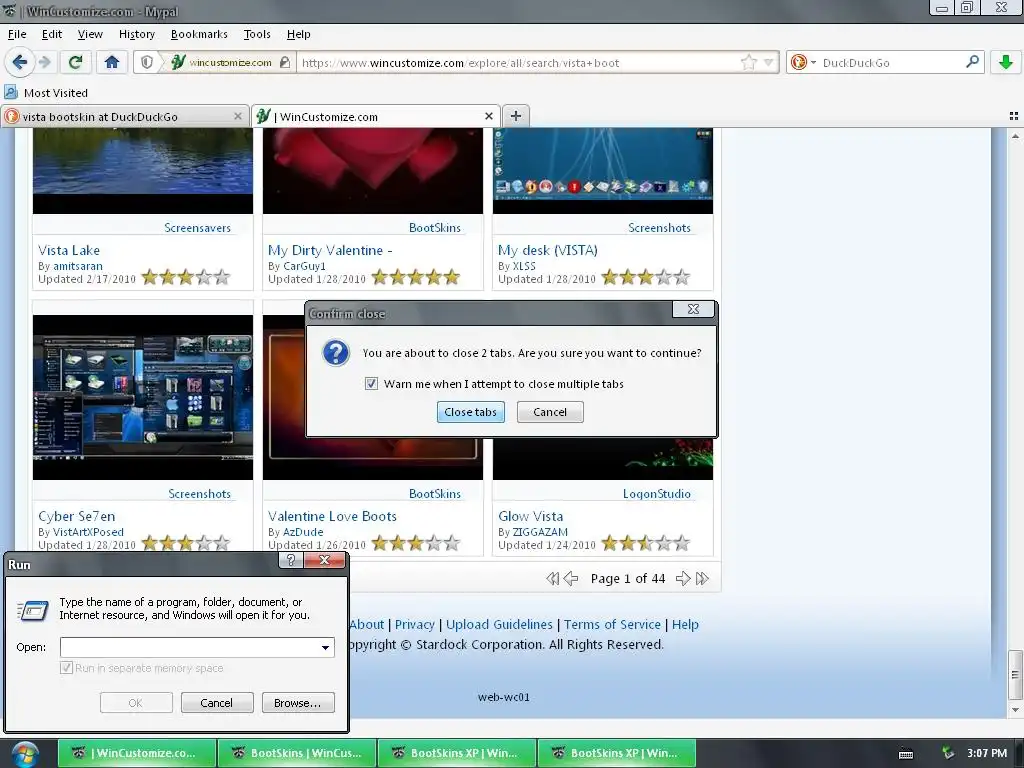
Task: Open the File menu
Action: point(17,34)
